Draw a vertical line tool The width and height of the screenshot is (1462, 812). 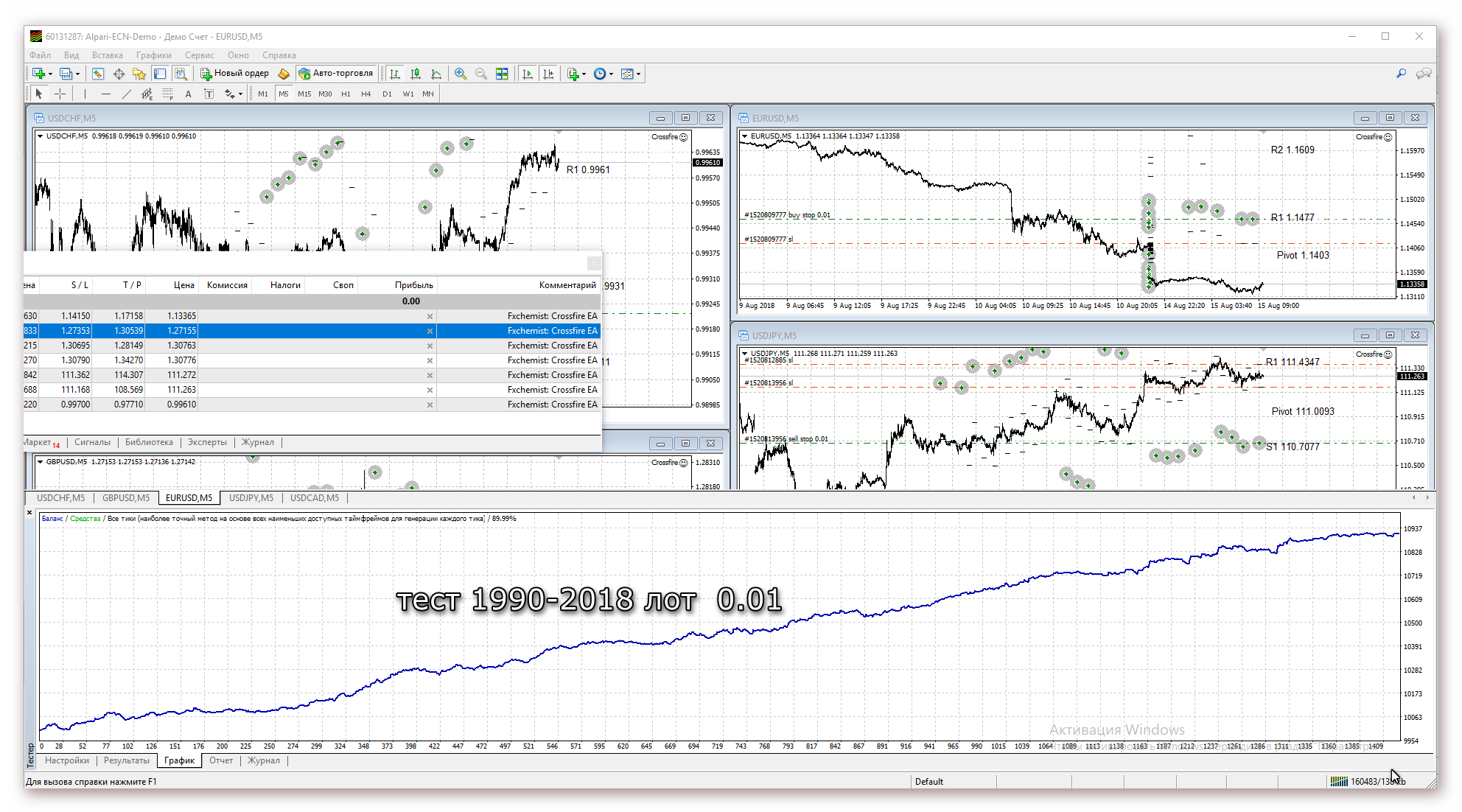click(x=85, y=94)
